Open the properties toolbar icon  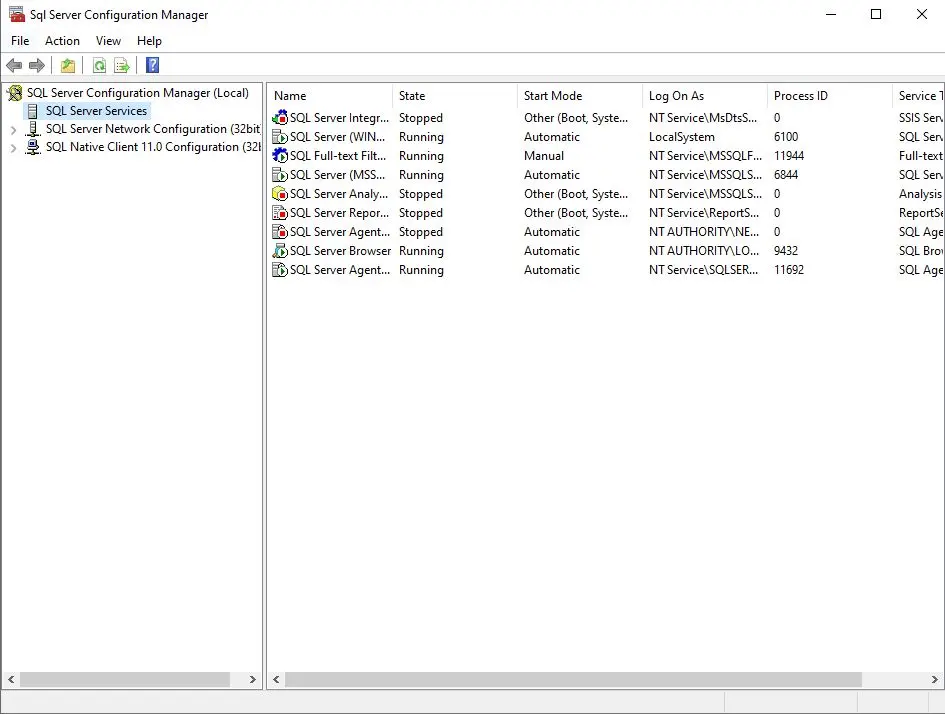tap(67, 65)
